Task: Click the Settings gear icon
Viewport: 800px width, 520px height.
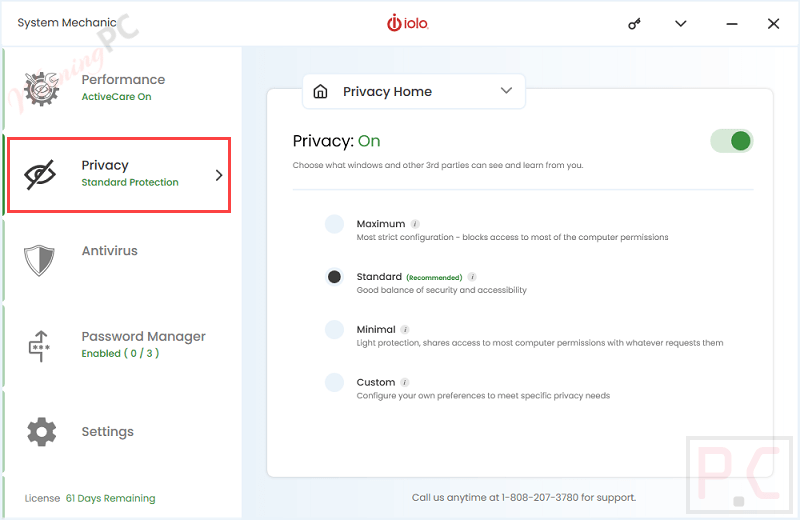Action: click(41, 432)
